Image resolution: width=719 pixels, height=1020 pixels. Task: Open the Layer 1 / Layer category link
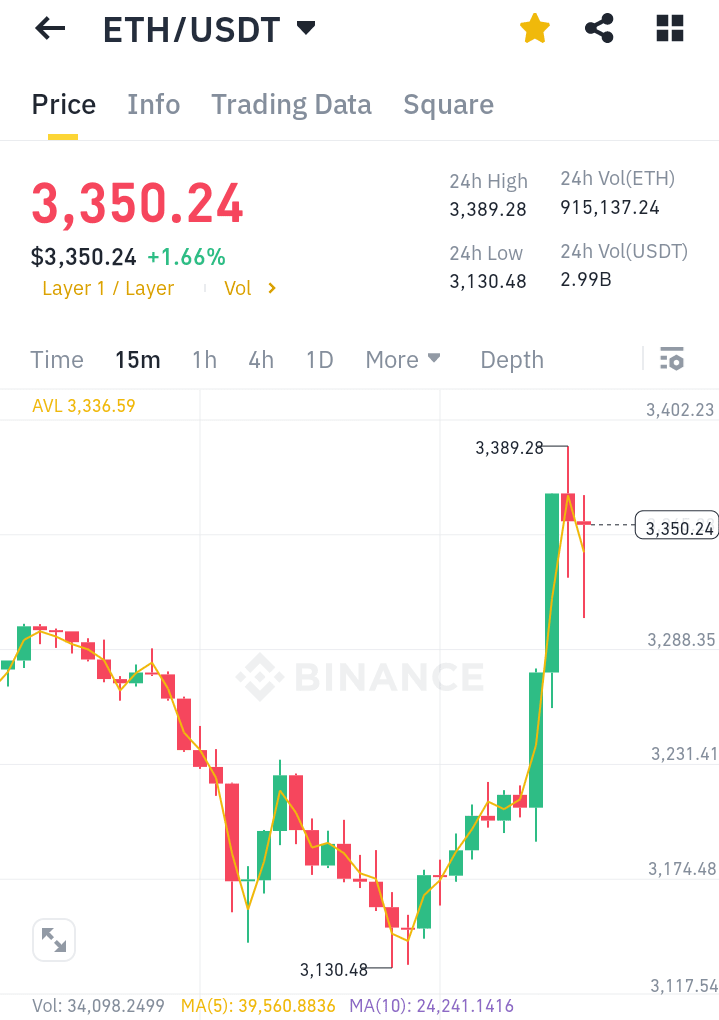coord(108,288)
